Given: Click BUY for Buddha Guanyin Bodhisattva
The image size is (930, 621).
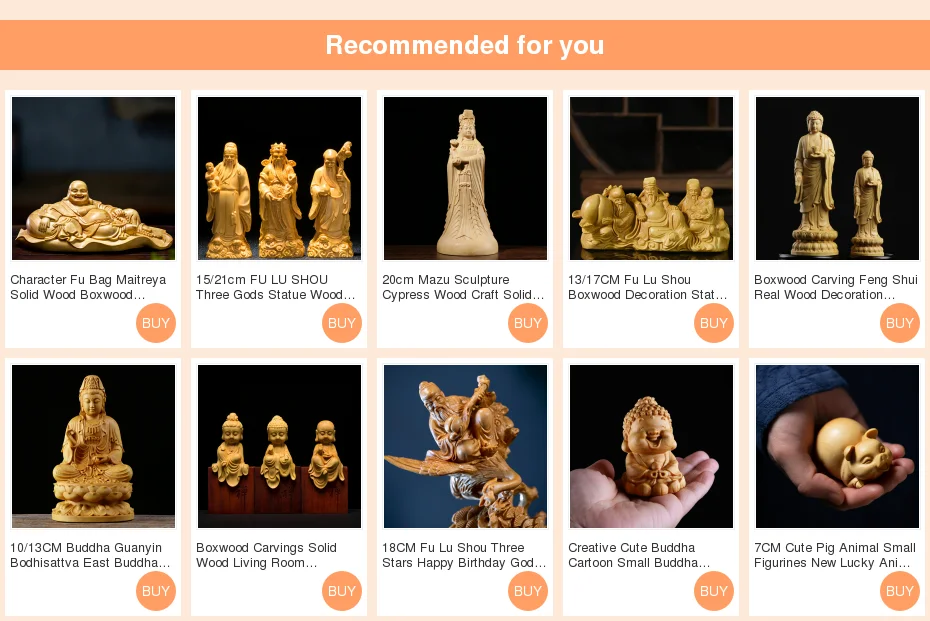Looking at the screenshot, I should 156,591.
